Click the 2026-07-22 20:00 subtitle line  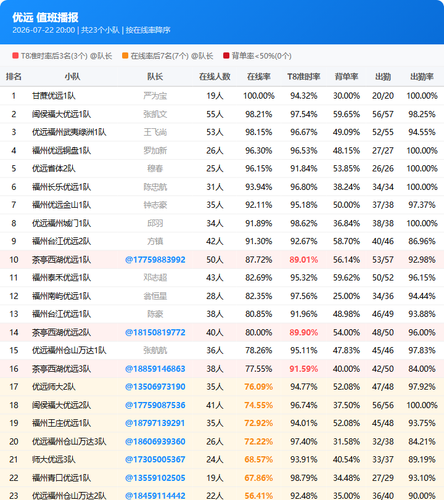[91, 30]
